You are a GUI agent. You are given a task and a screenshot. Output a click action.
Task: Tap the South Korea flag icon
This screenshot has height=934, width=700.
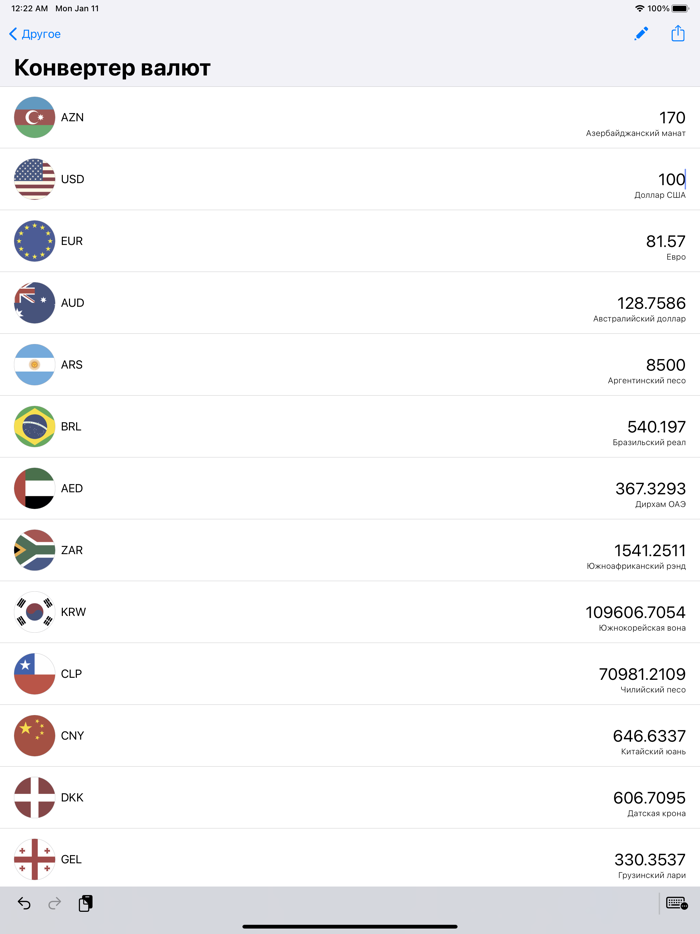[x=34, y=613]
